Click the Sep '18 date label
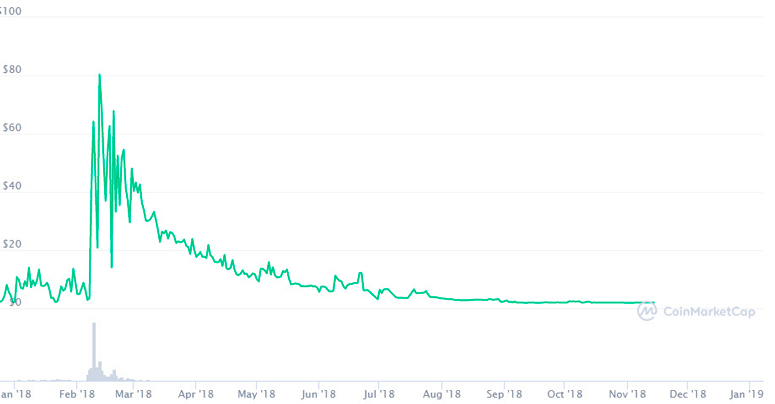The width and height of the screenshot is (775, 404). [x=504, y=394]
